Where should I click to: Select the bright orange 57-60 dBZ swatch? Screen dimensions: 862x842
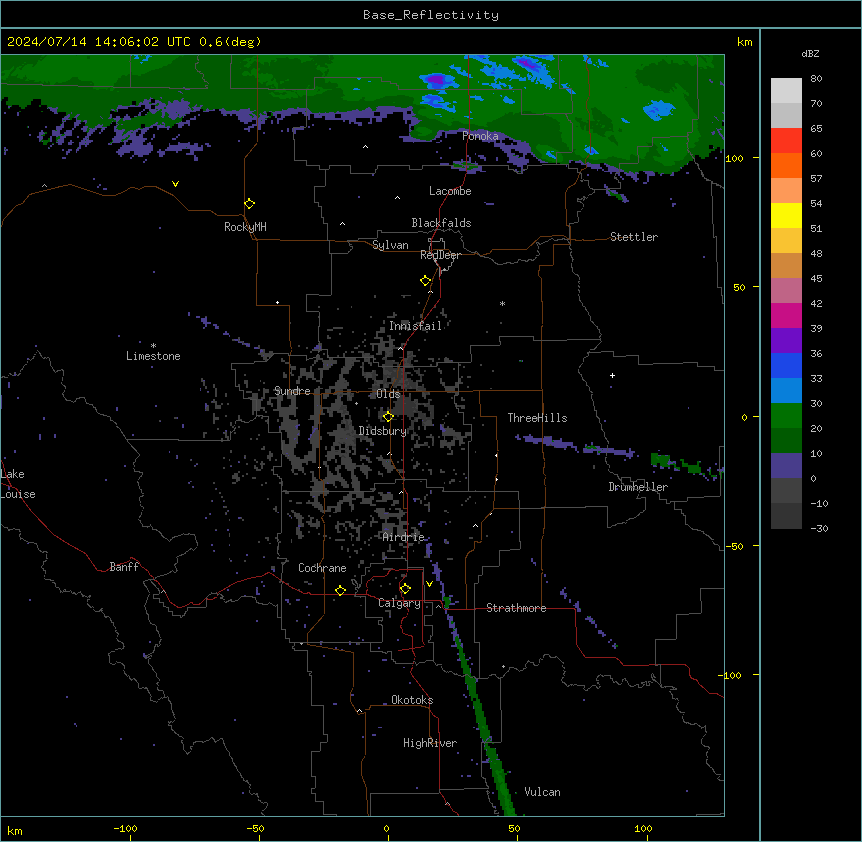786,165
